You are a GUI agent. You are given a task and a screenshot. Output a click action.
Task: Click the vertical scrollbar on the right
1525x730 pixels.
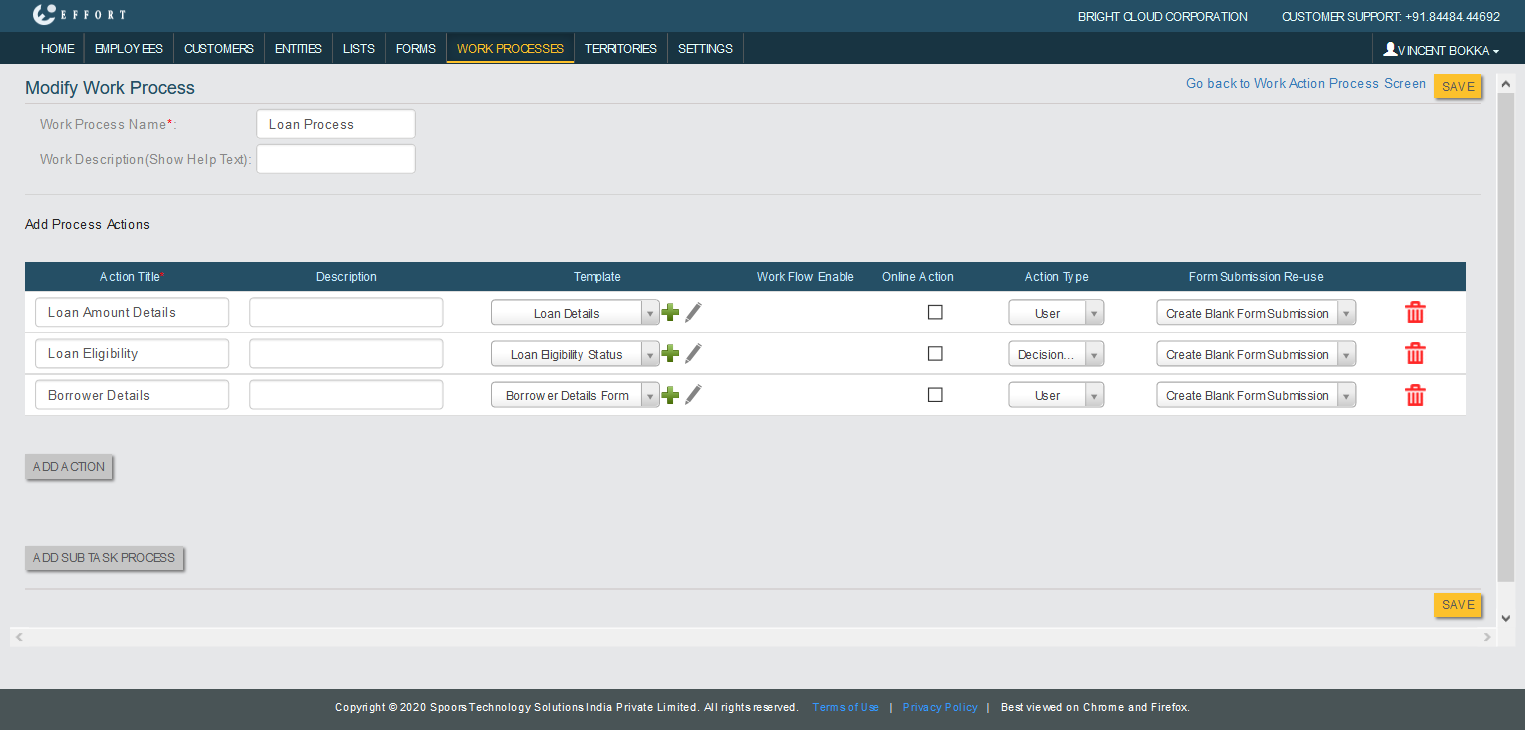(1505, 330)
